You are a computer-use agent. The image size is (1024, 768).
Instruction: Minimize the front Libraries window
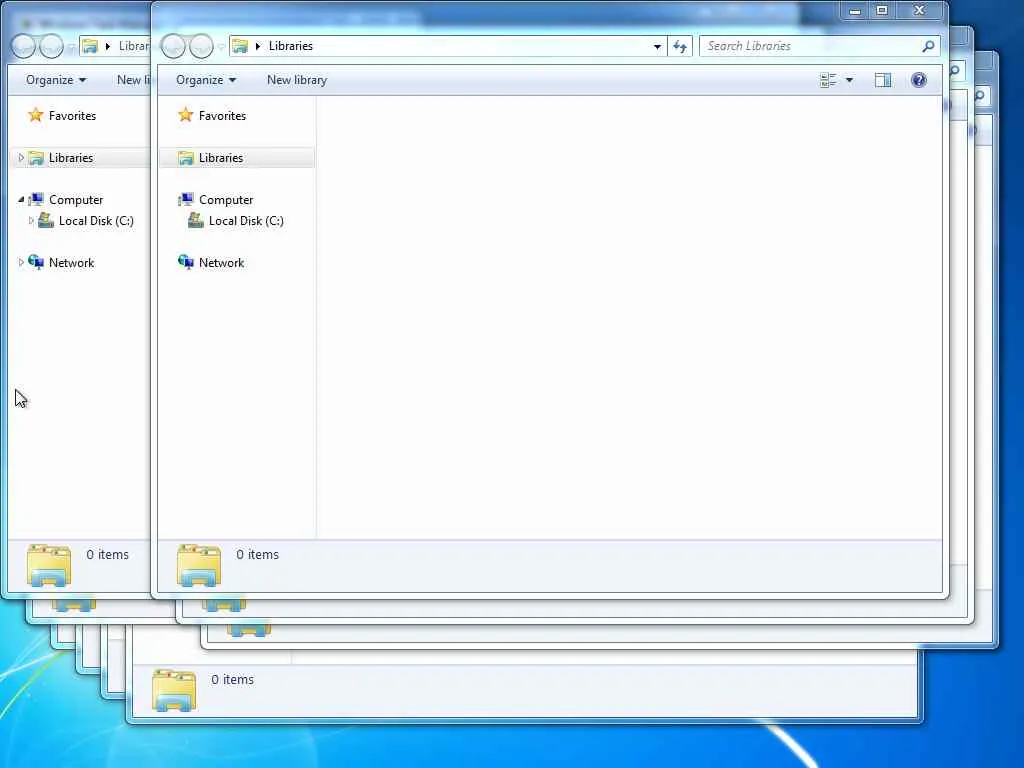[x=855, y=10]
